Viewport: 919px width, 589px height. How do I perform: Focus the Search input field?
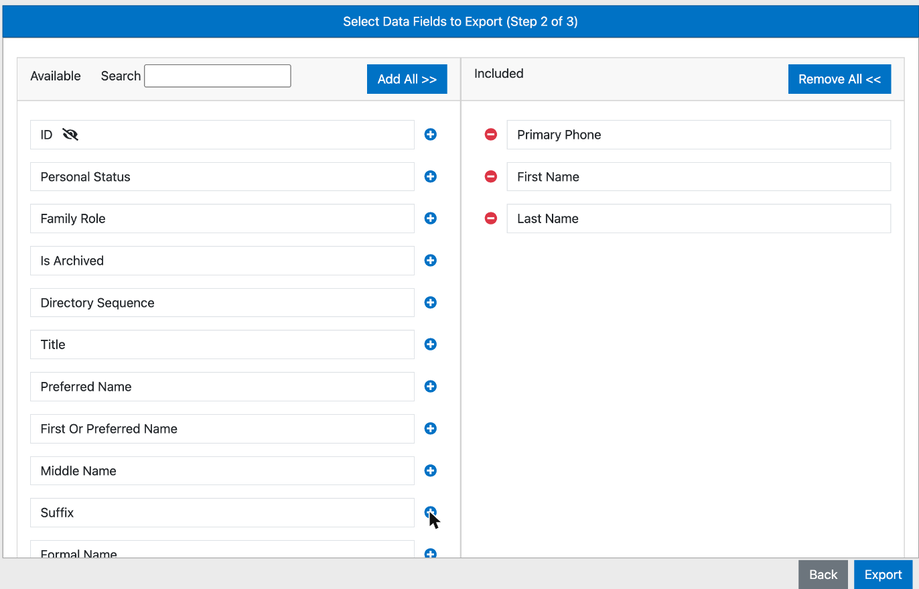click(x=217, y=76)
